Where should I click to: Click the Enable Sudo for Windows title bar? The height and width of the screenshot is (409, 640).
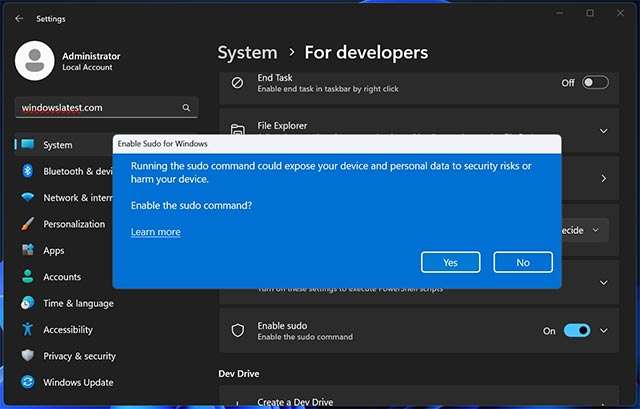tap(337, 144)
